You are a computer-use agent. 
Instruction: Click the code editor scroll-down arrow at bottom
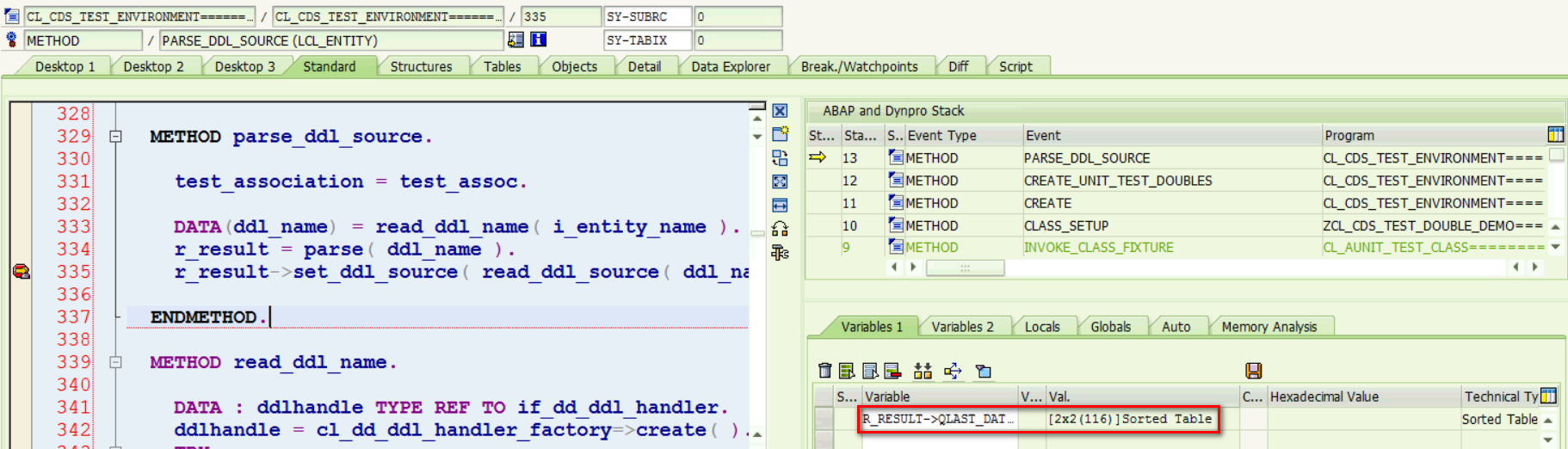[757, 435]
